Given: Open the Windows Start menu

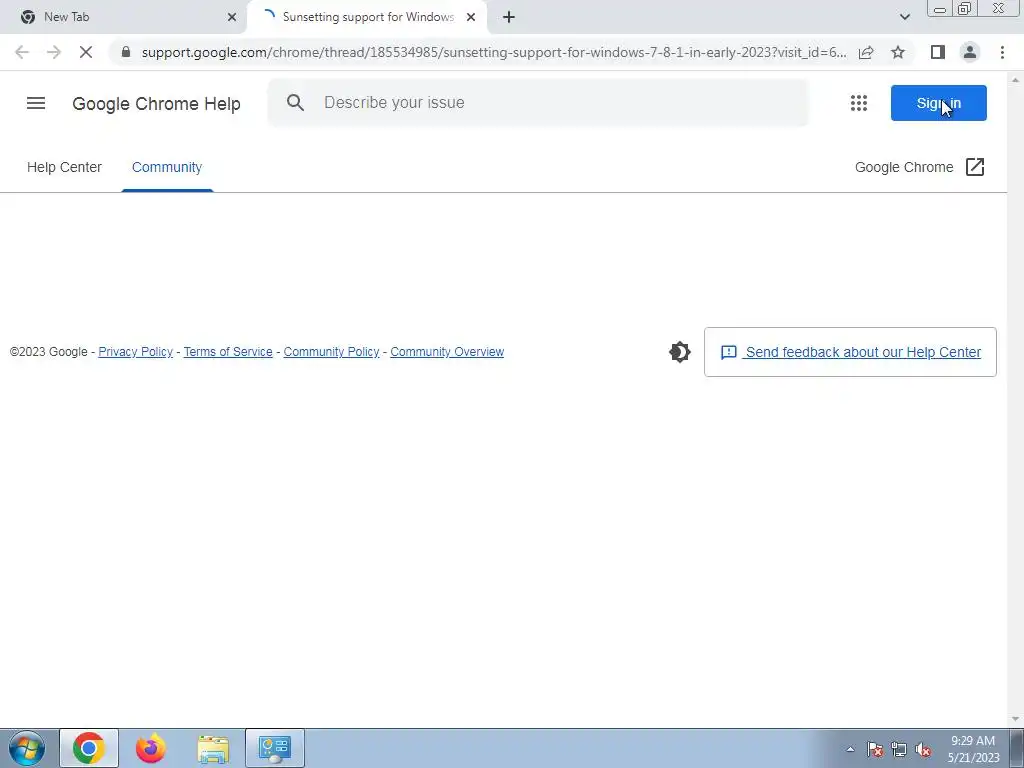Looking at the screenshot, I should [27, 748].
